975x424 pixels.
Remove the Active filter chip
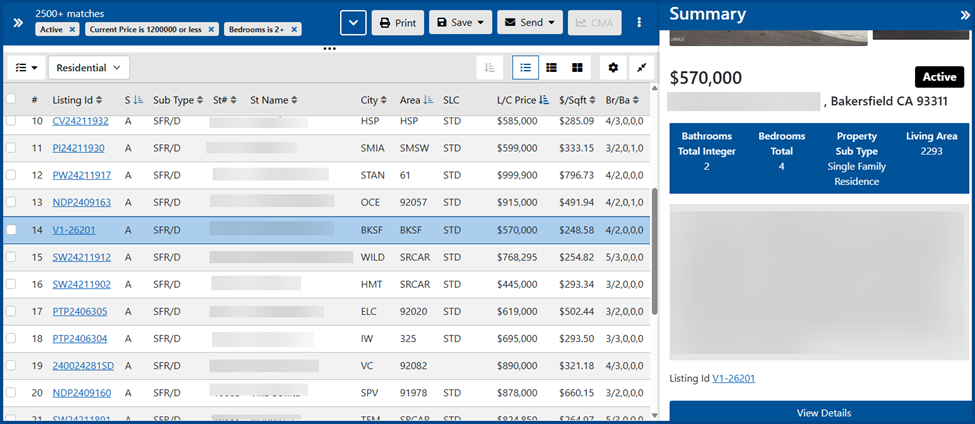click(x=72, y=29)
